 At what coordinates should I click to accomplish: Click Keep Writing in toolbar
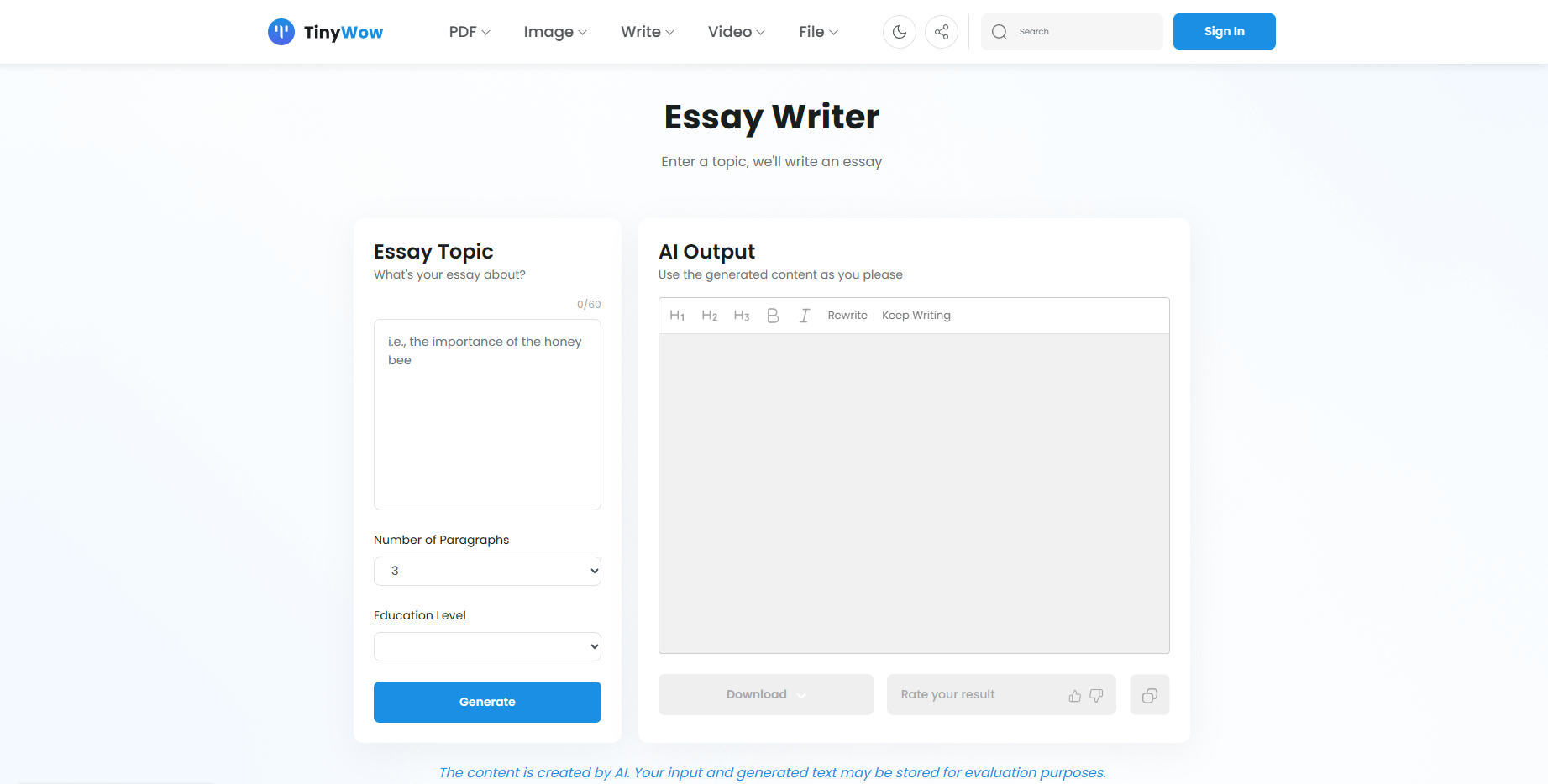916,316
